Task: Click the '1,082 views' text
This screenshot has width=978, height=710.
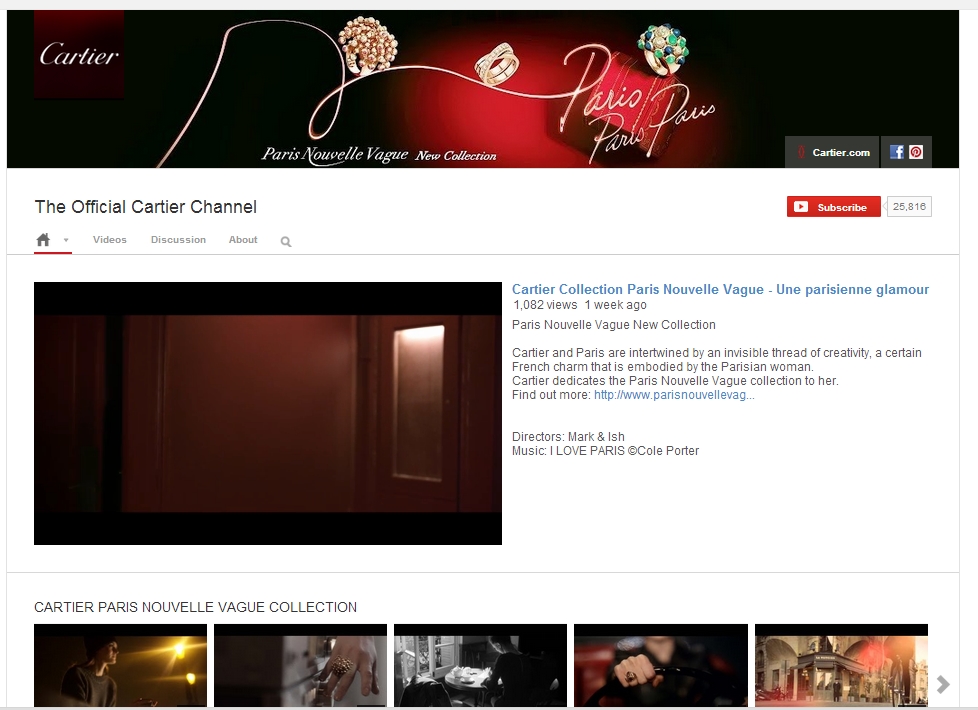Action: click(545, 305)
